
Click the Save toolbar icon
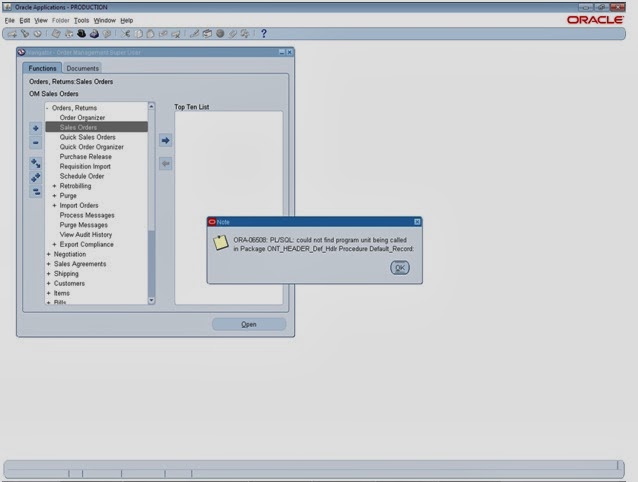click(x=56, y=34)
